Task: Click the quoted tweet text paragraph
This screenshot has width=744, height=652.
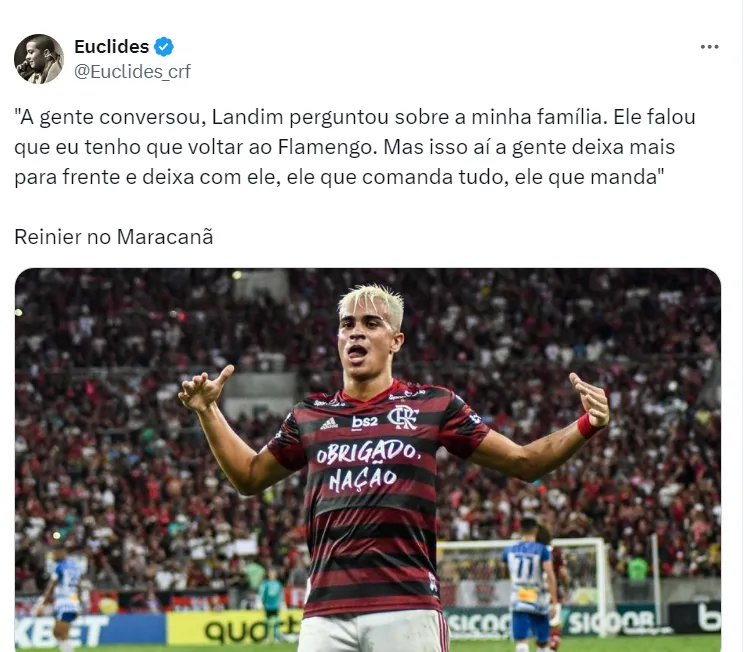Action: (x=355, y=147)
